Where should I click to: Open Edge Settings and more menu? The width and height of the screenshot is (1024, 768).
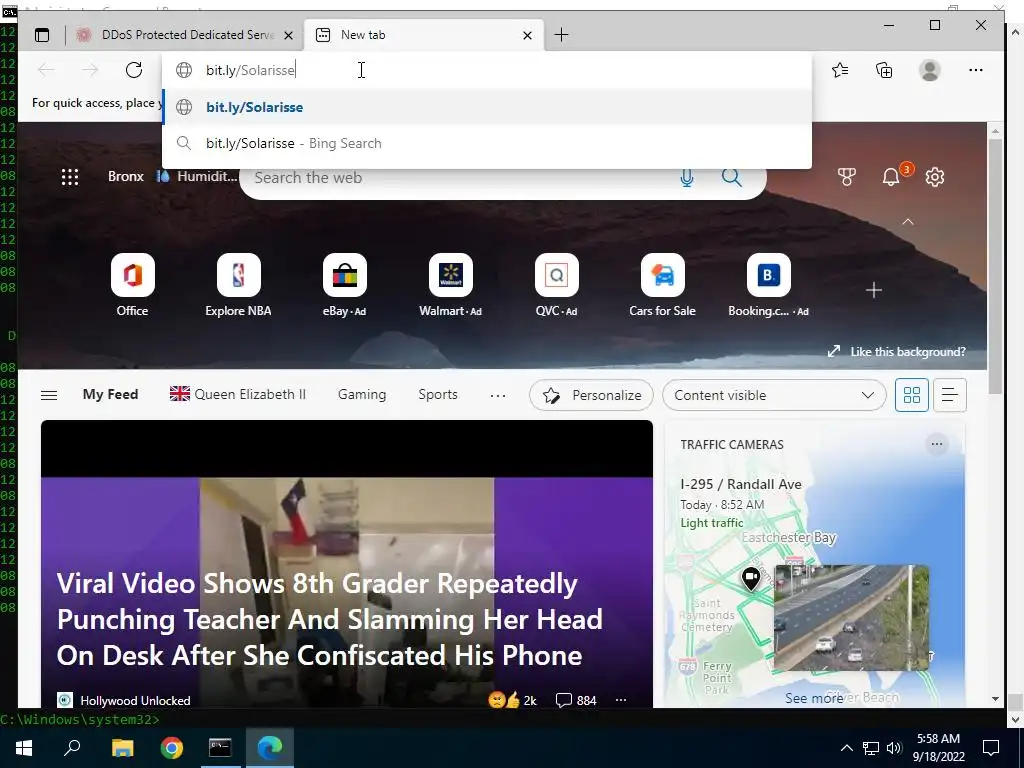point(976,70)
